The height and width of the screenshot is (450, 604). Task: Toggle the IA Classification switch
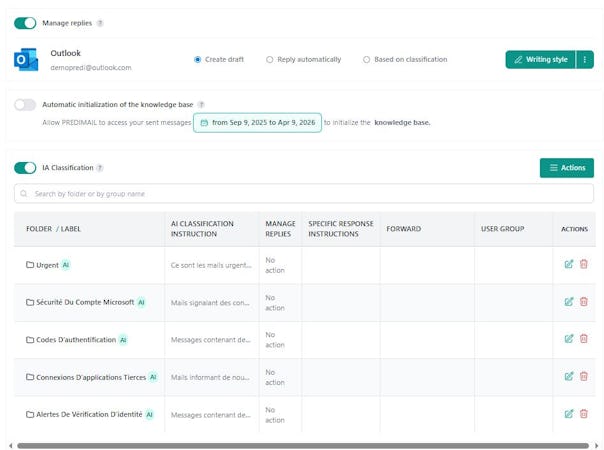pos(25,168)
